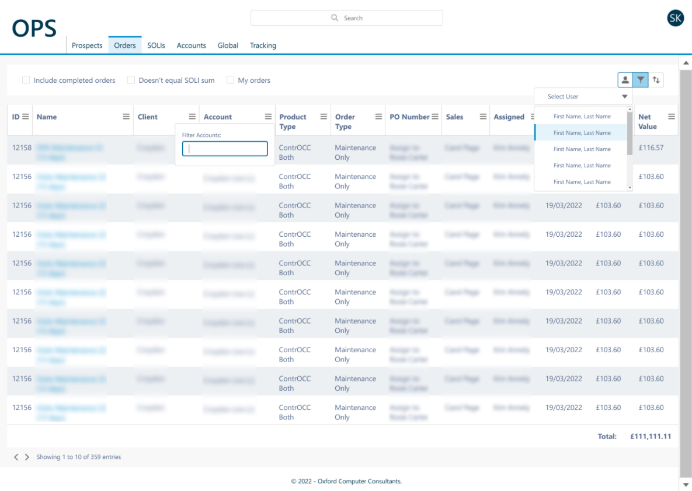Screen dimensions: 692x491
Task: Open the PO Number column menu icon
Action: pos(435,116)
